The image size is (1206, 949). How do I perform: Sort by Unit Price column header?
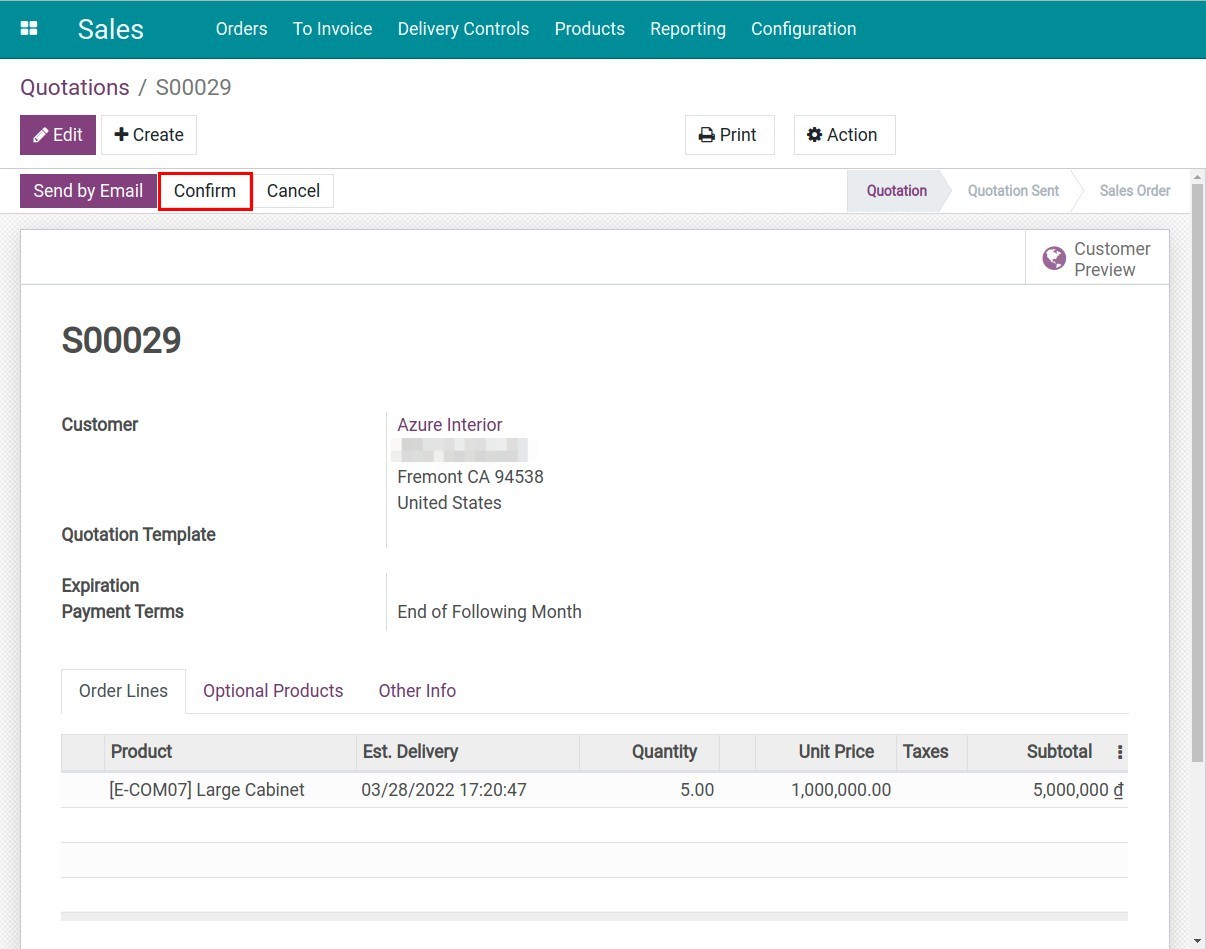[825, 752]
